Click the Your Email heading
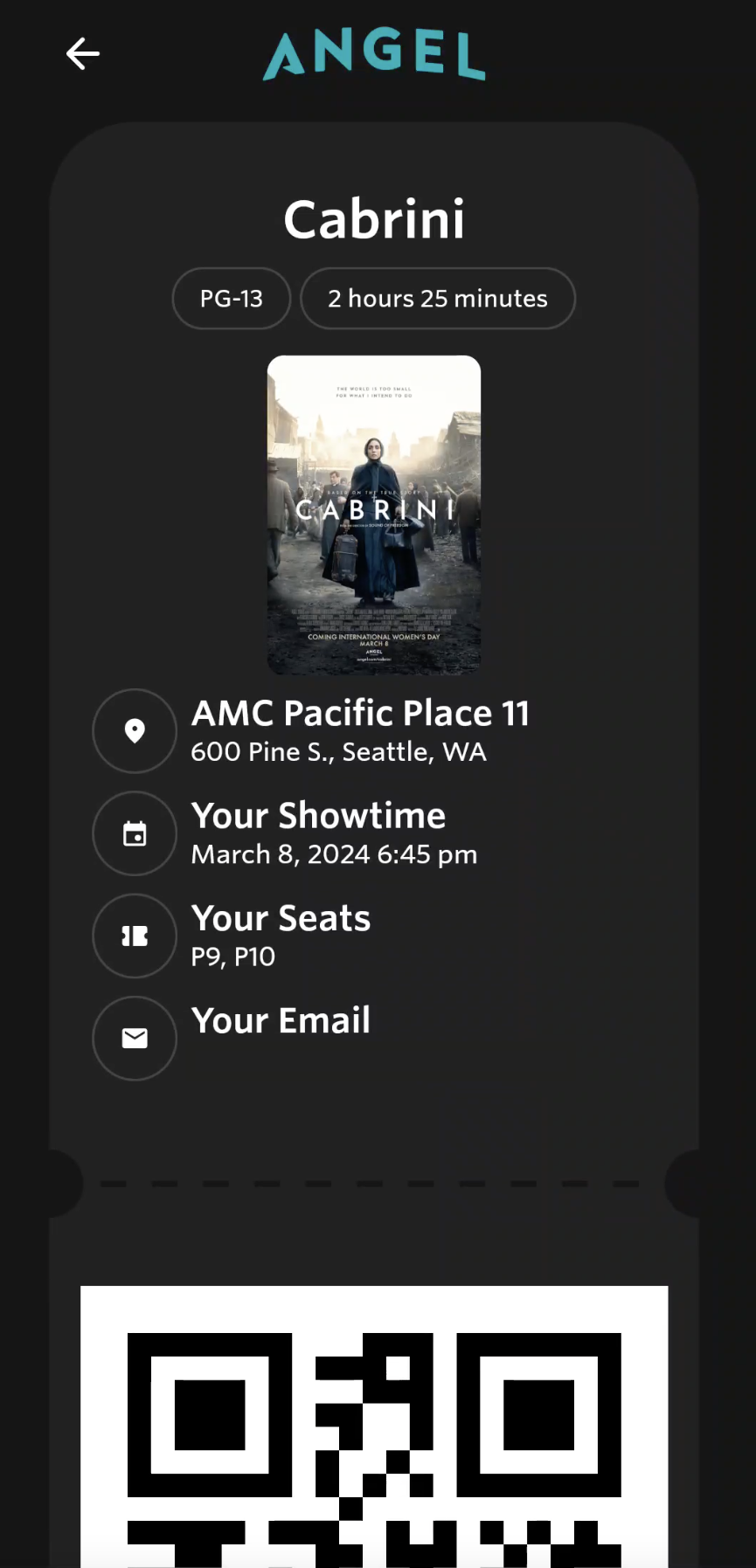 pos(281,1020)
